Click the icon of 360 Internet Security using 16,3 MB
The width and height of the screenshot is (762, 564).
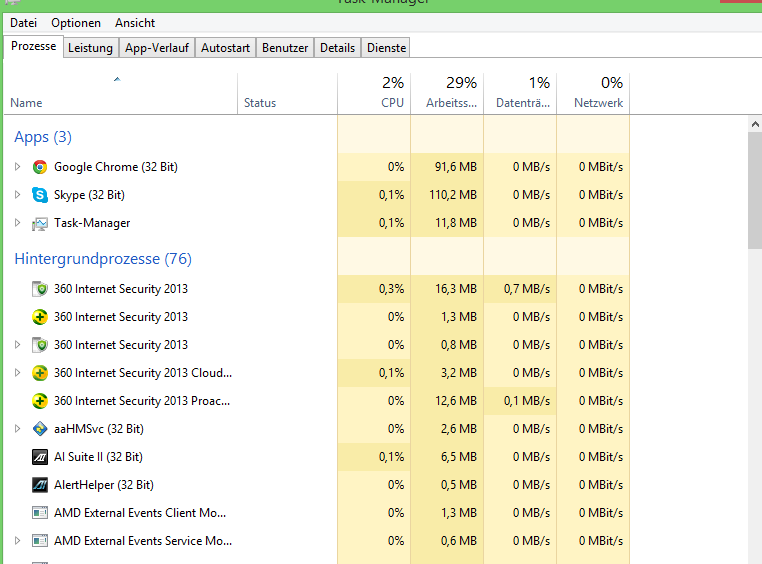click(x=40, y=289)
